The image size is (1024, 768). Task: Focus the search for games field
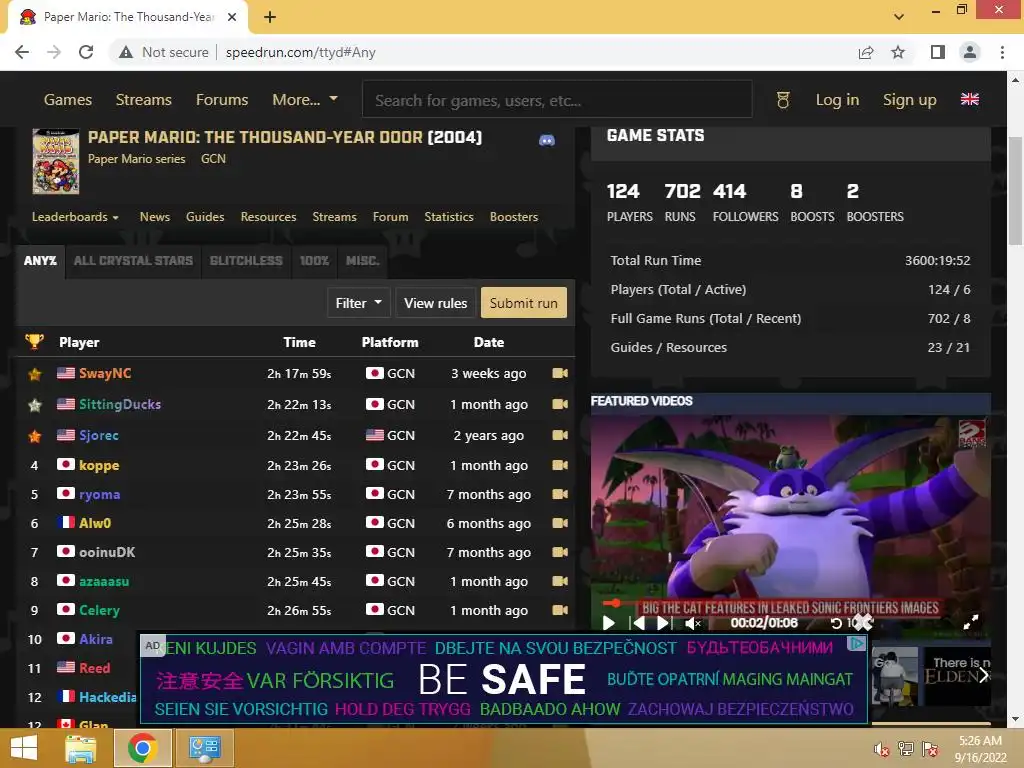[x=557, y=100]
